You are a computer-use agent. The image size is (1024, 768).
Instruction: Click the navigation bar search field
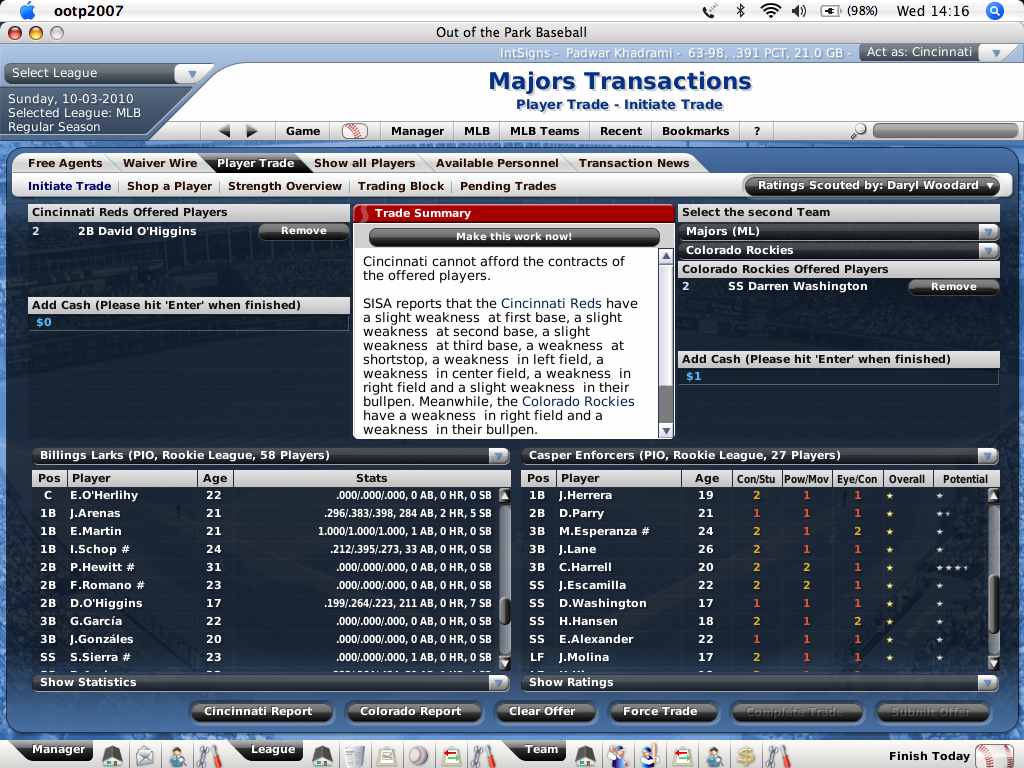tap(945, 131)
